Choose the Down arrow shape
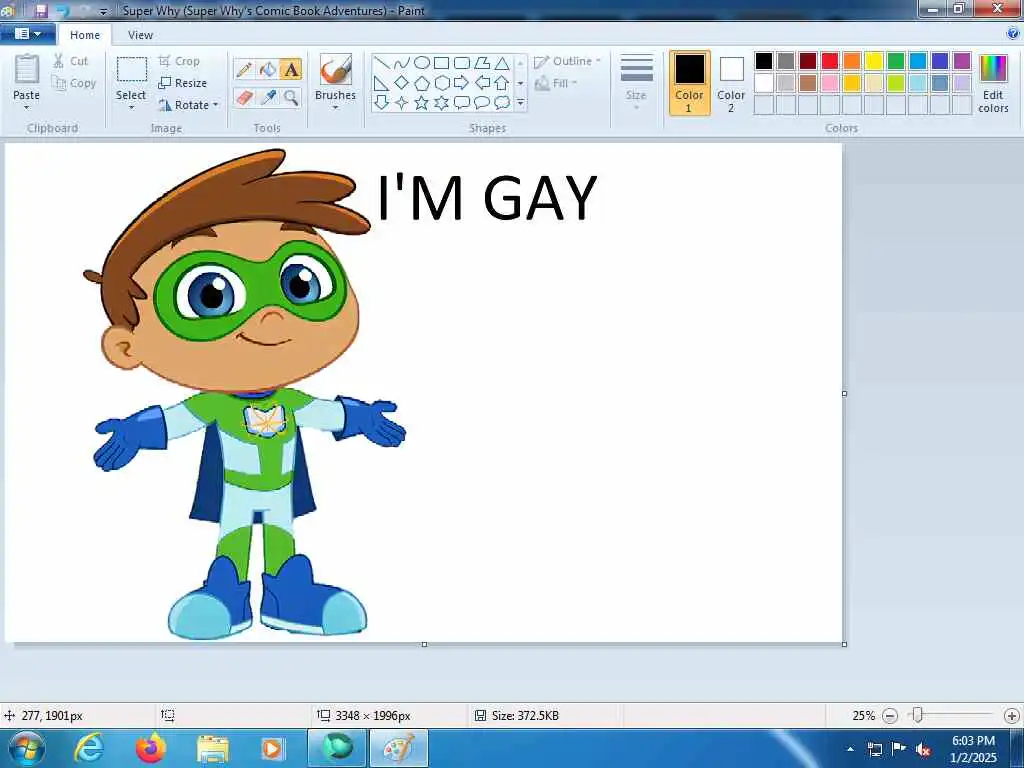 382,103
